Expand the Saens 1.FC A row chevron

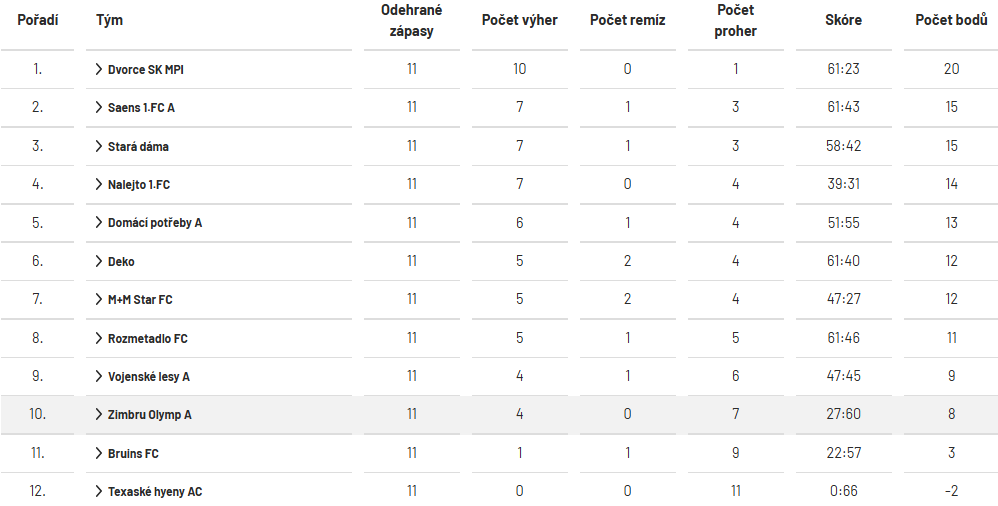coord(99,107)
